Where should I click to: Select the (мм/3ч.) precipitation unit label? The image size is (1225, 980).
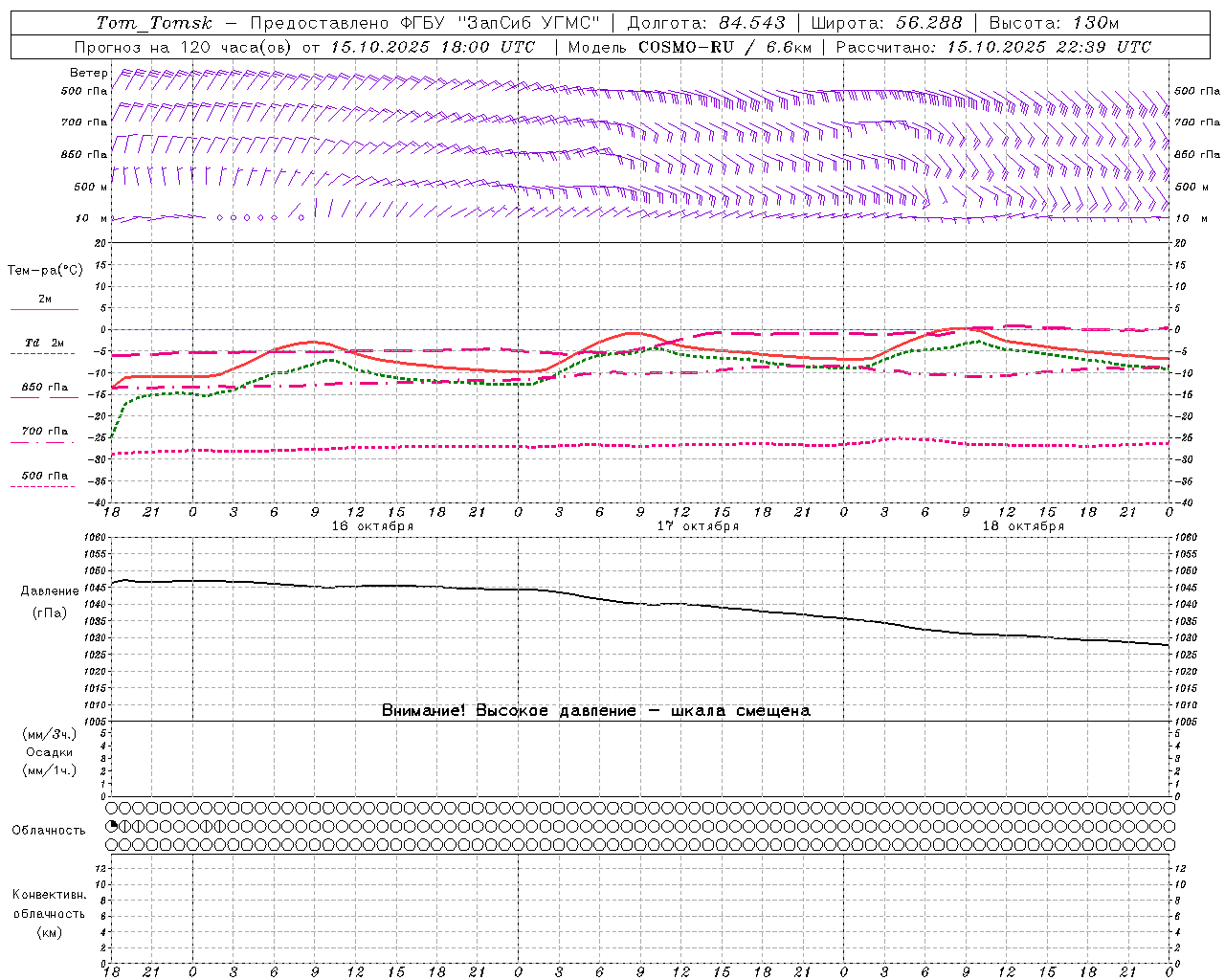pyautogui.click(x=50, y=735)
